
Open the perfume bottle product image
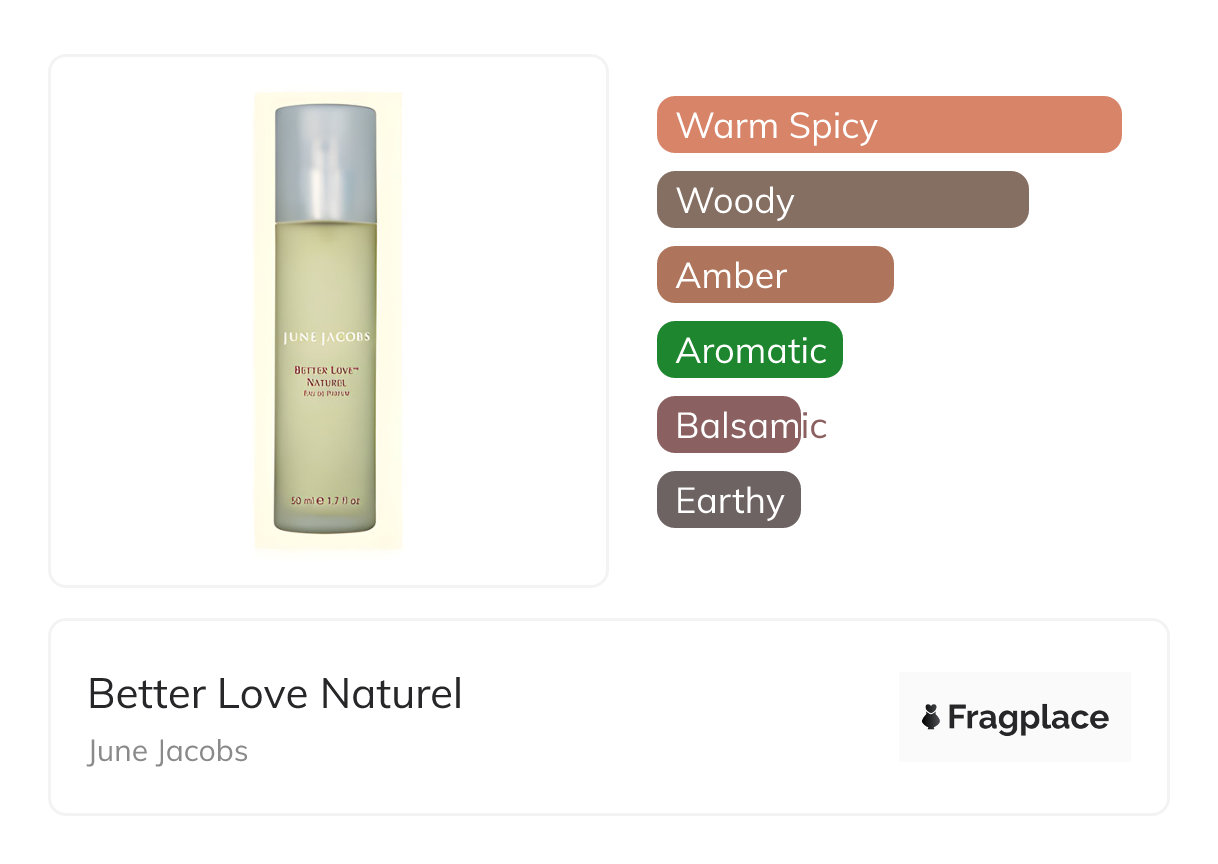click(328, 321)
